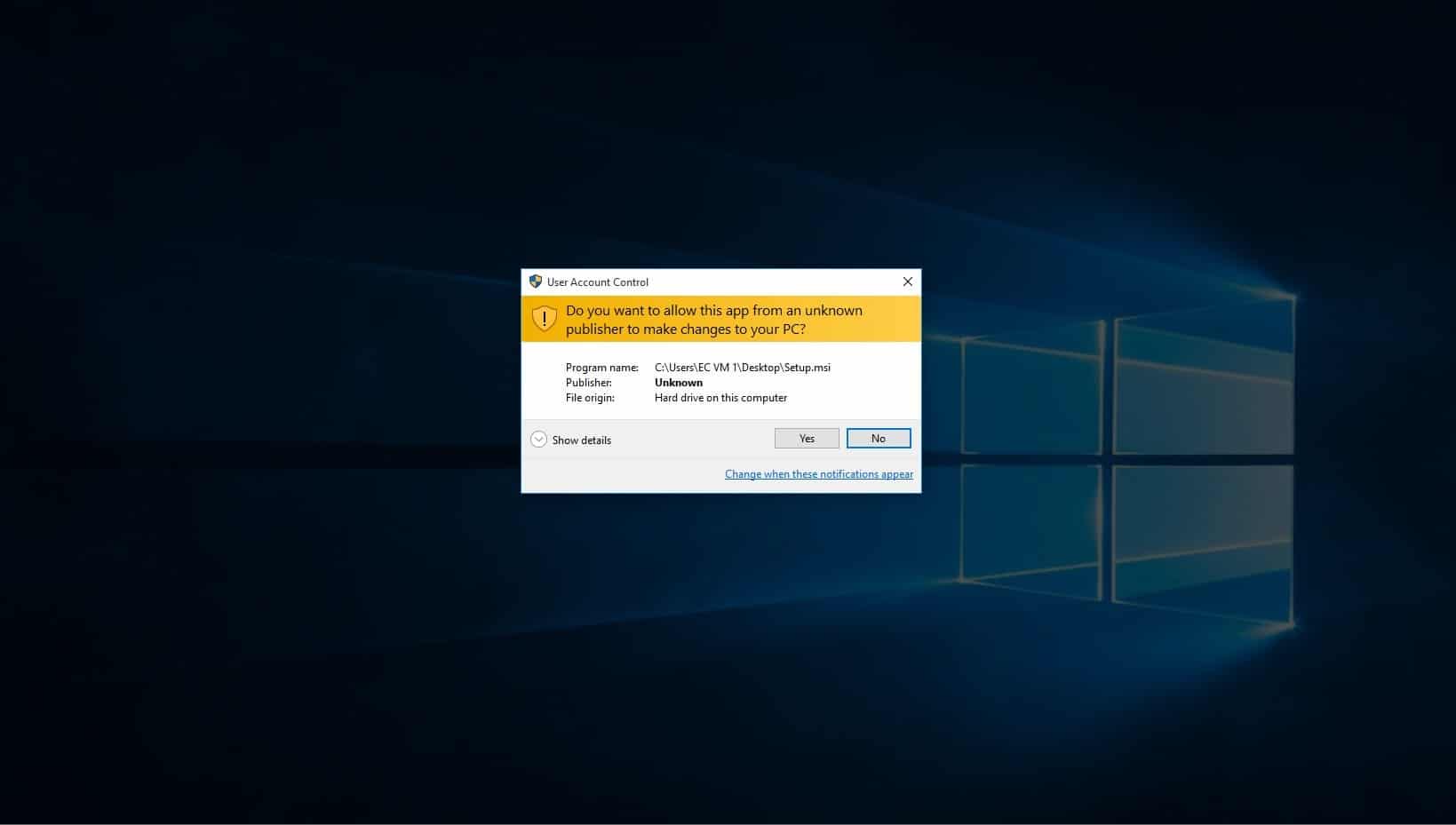Click the Setup.msi program path text

click(742, 368)
